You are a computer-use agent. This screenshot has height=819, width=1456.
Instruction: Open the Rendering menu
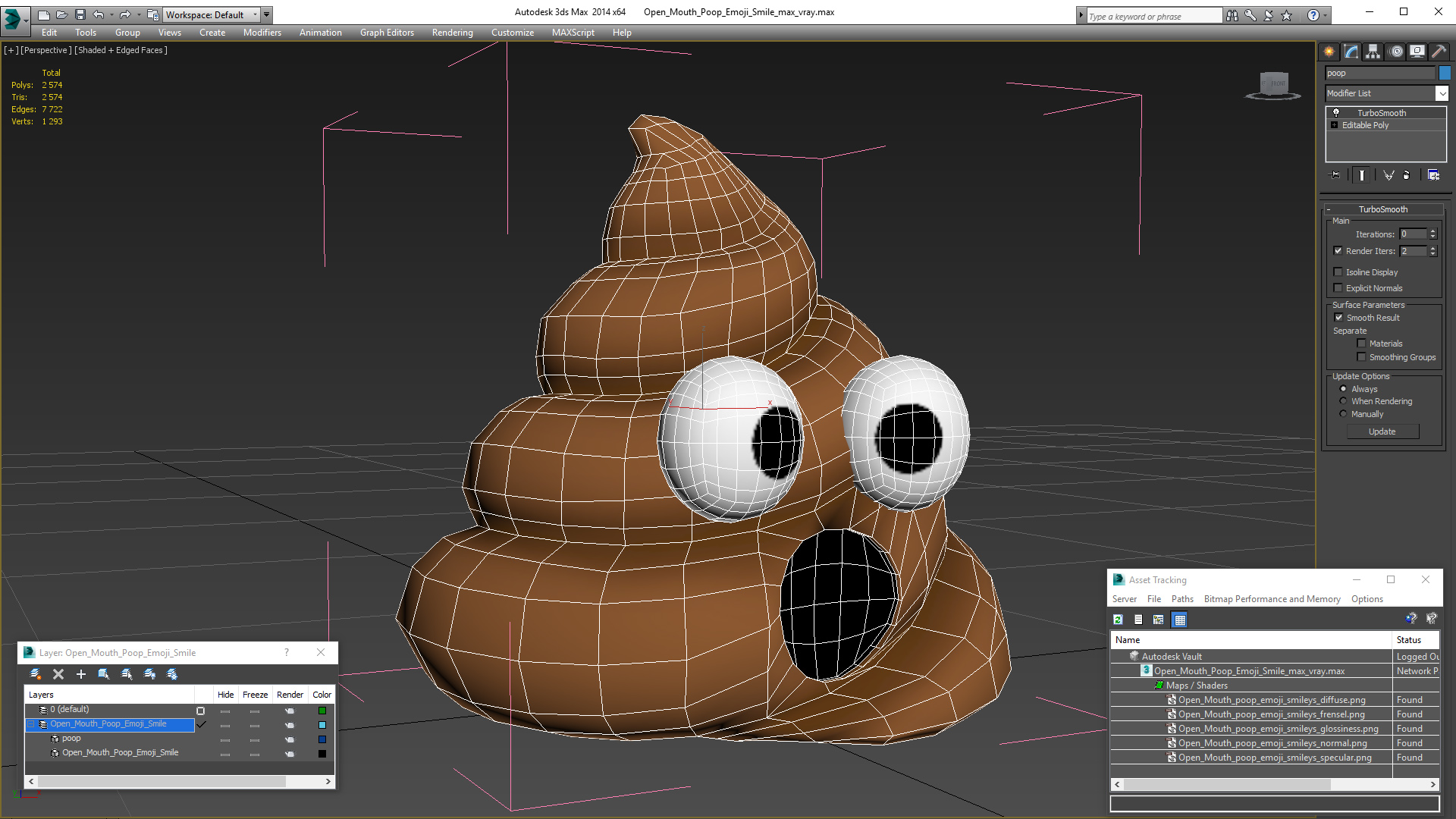coord(452,33)
